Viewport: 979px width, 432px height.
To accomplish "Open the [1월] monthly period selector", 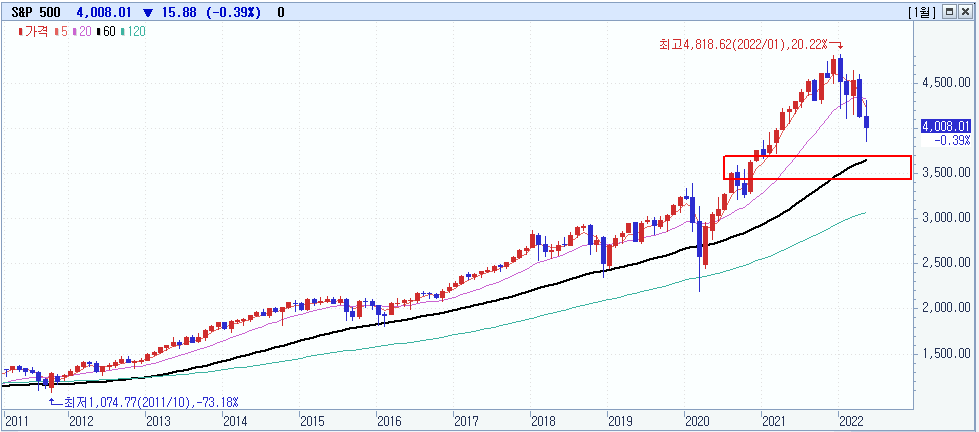I will coord(922,12).
